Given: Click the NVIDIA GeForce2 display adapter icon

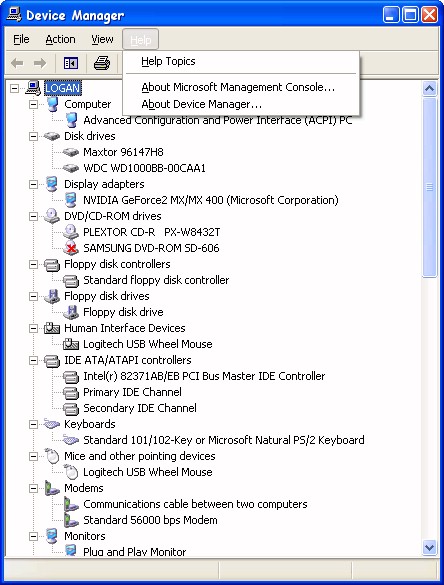Looking at the screenshot, I should (71, 200).
